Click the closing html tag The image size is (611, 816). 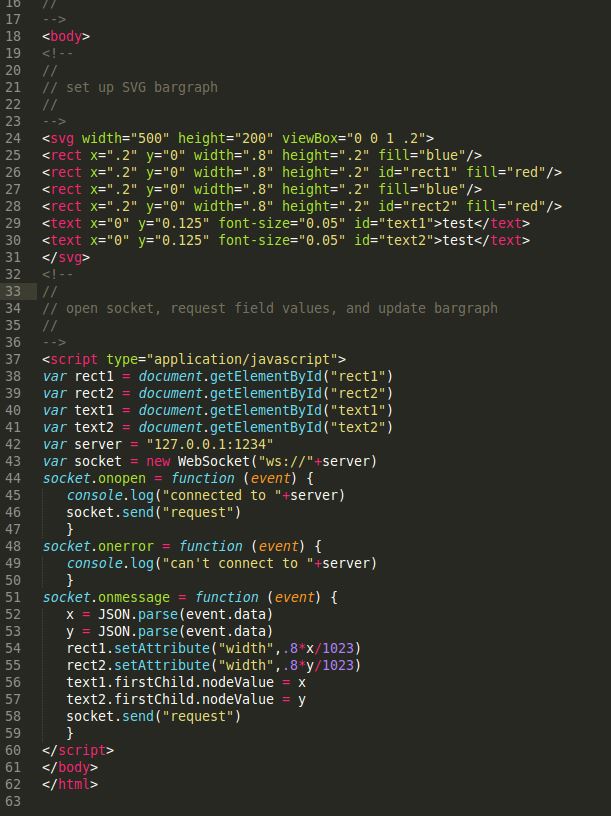click(70, 784)
